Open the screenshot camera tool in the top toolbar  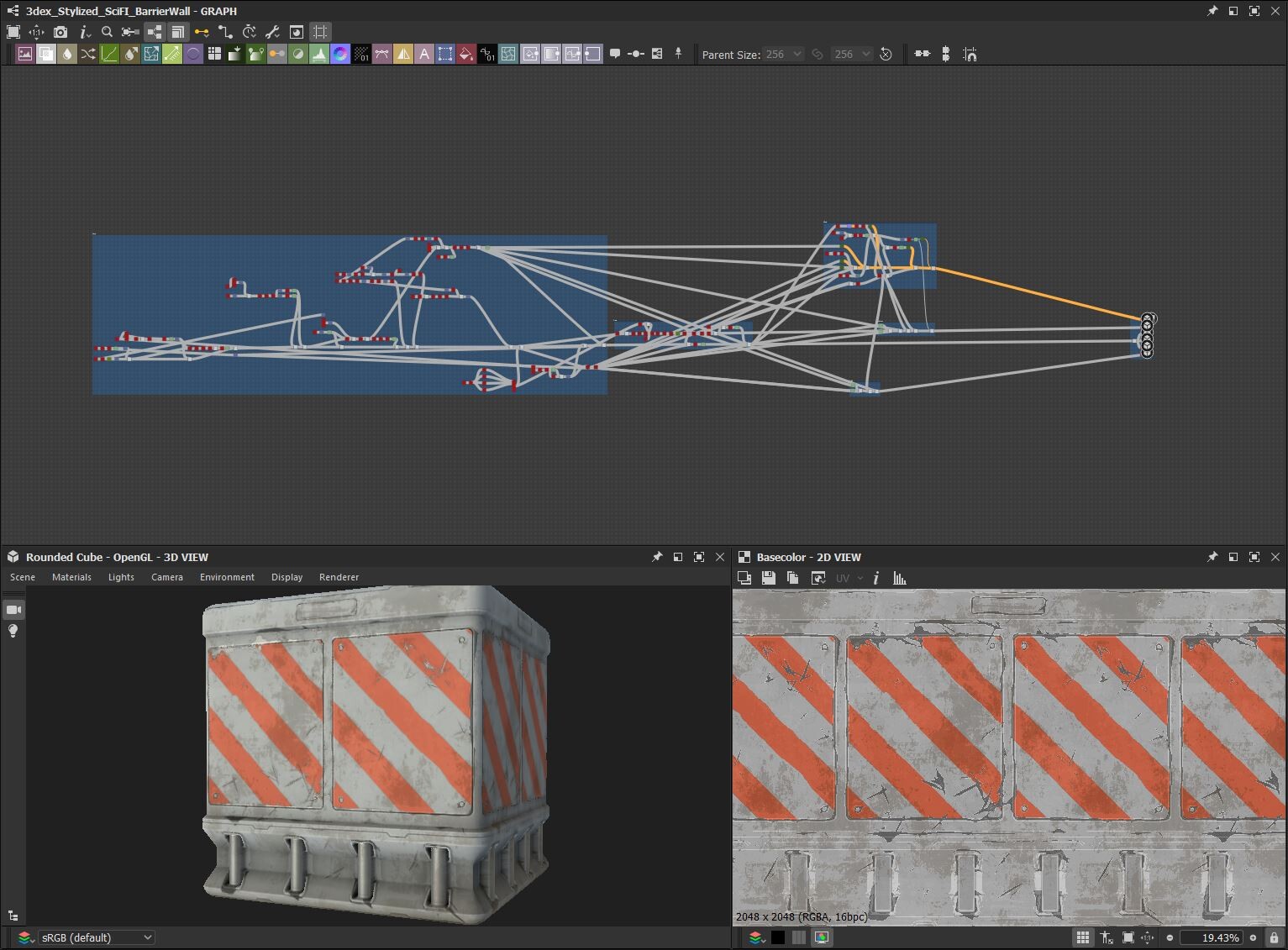[60, 32]
